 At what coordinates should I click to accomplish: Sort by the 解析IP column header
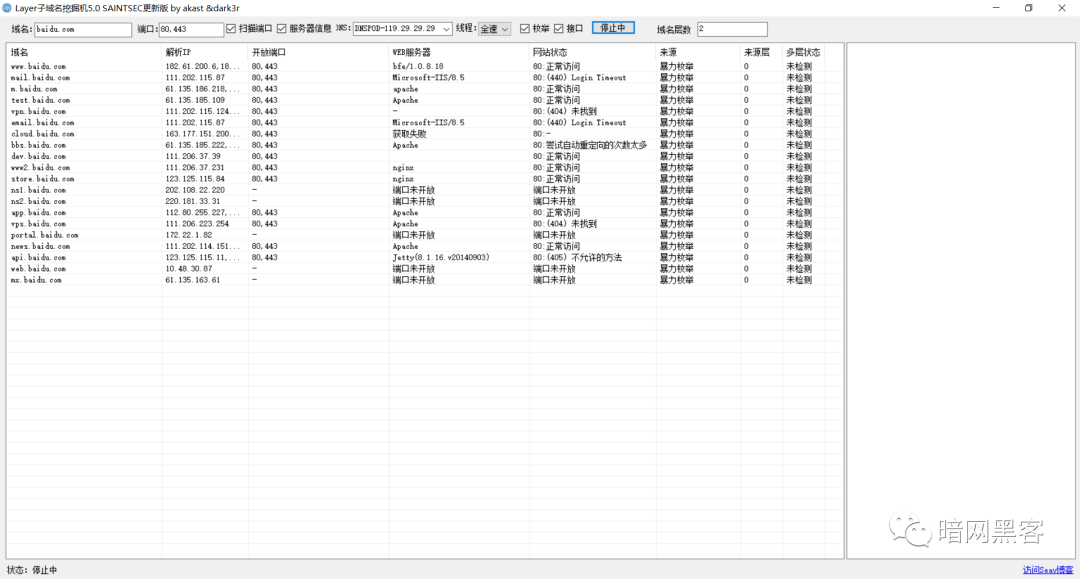tap(205, 52)
